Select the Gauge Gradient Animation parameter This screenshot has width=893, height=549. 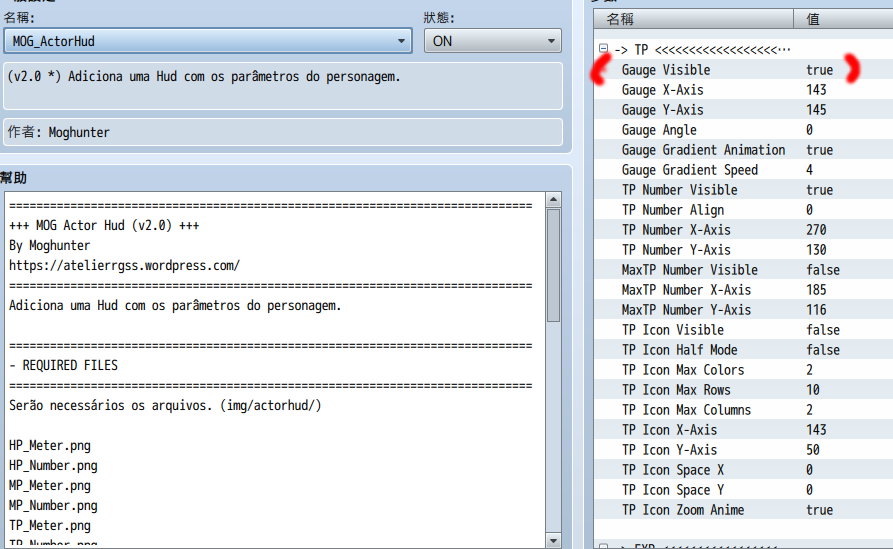pyautogui.click(x=743, y=150)
